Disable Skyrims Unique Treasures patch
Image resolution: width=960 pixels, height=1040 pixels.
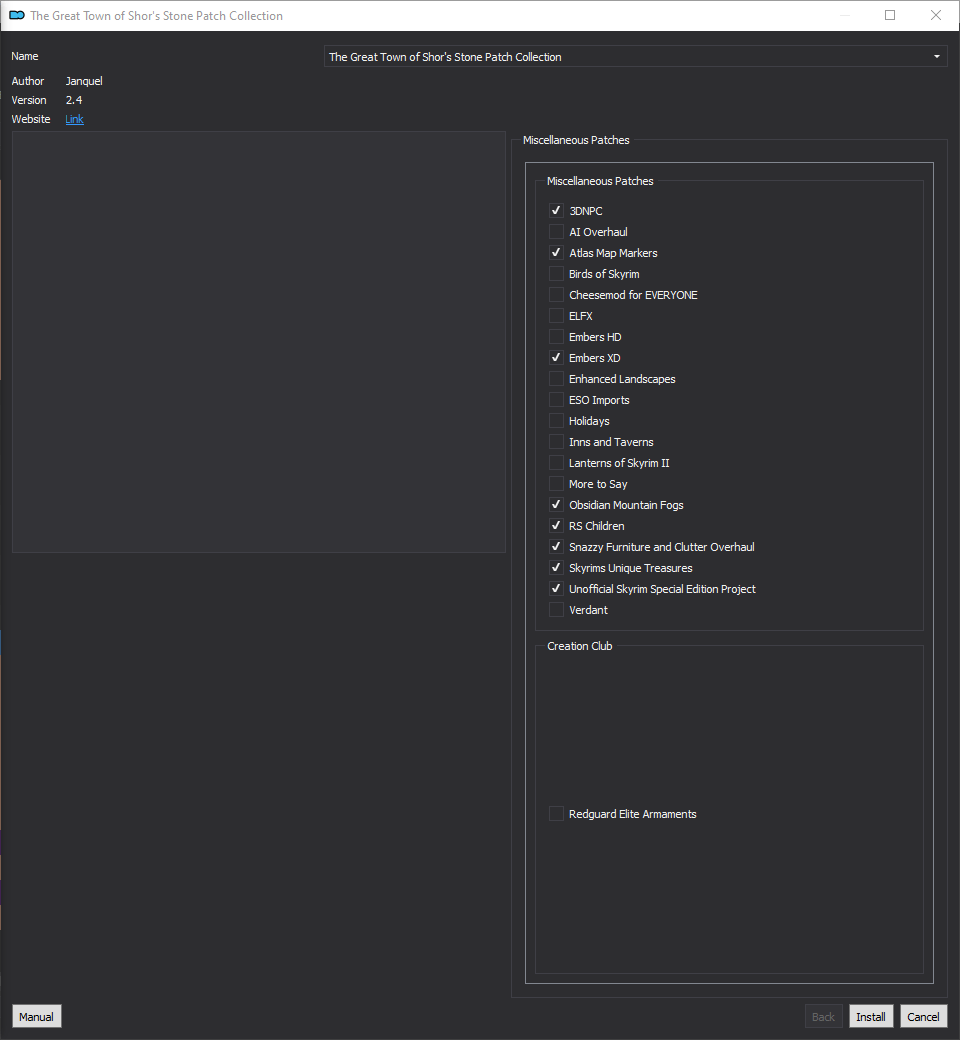point(556,568)
